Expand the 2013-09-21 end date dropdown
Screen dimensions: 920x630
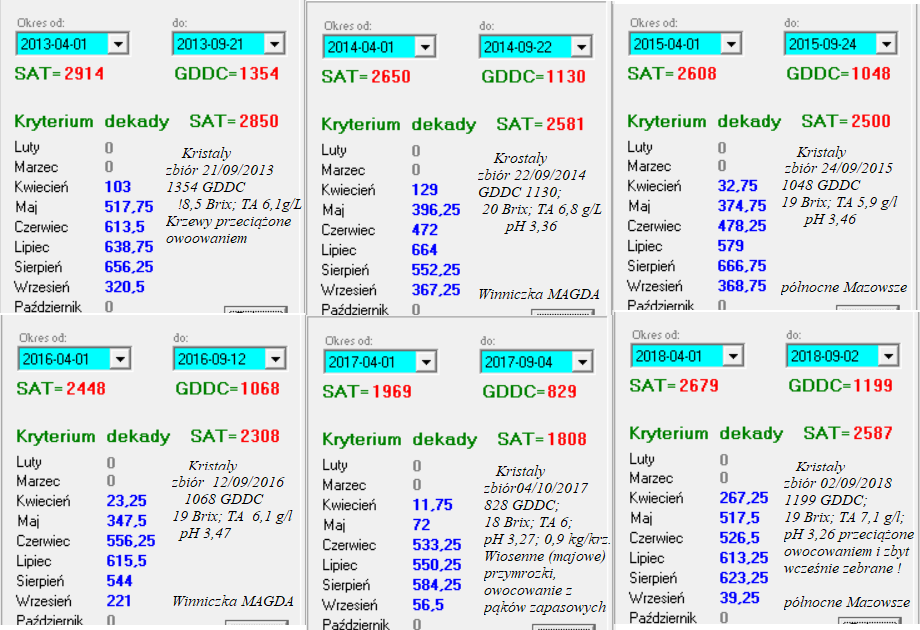point(274,43)
